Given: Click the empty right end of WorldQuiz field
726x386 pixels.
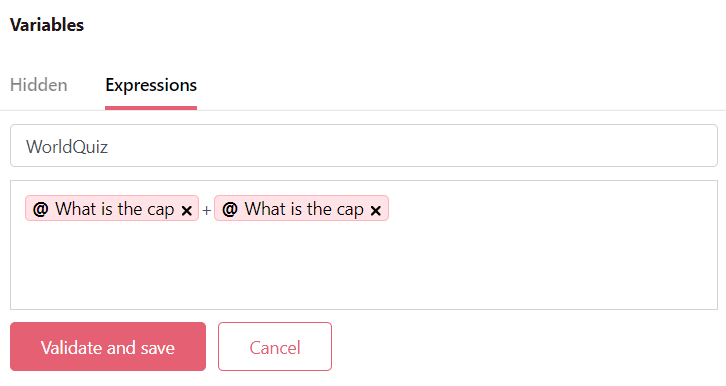Looking at the screenshot, I should [648, 146].
